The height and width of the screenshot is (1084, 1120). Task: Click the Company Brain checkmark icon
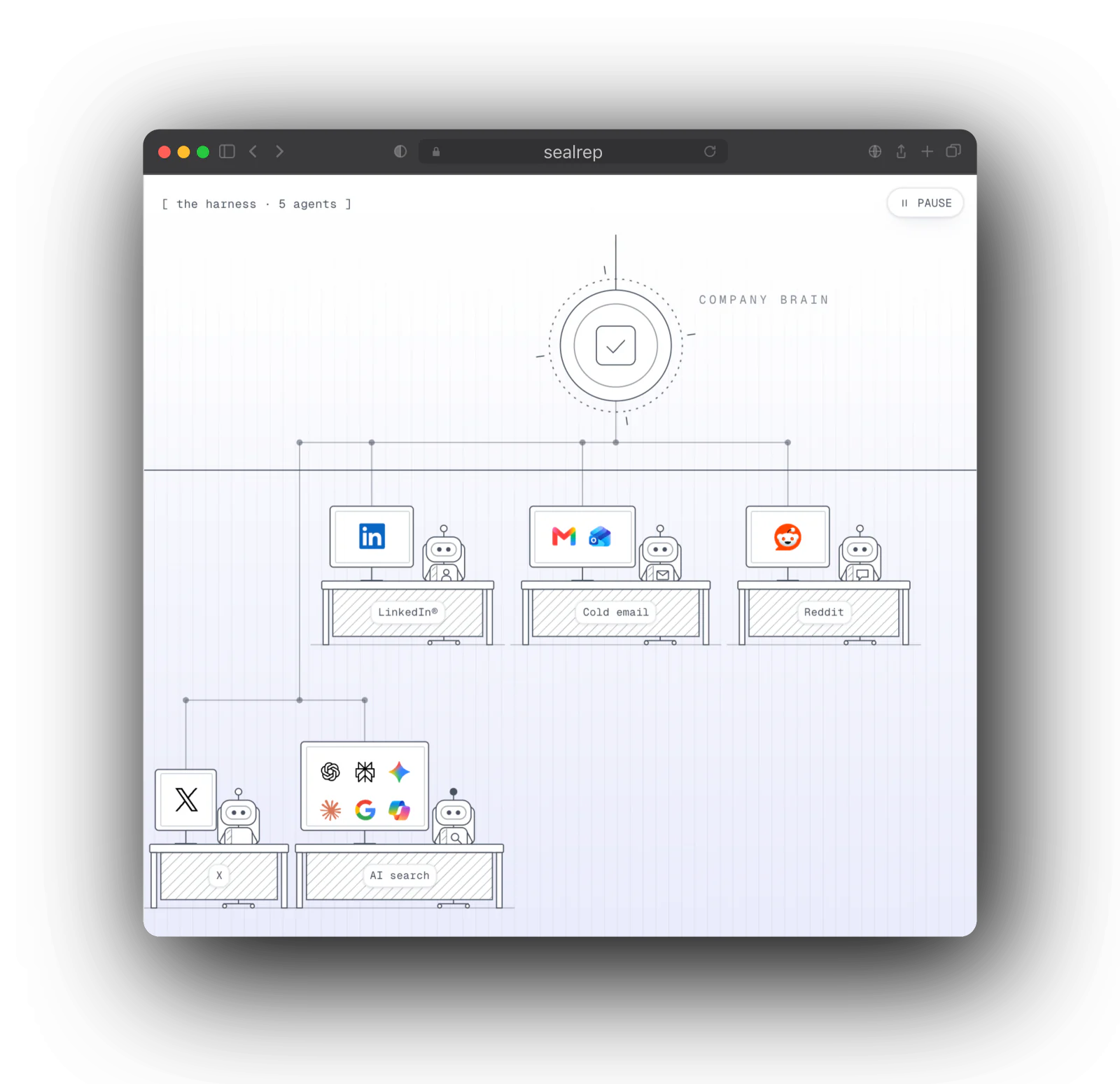[x=616, y=346]
